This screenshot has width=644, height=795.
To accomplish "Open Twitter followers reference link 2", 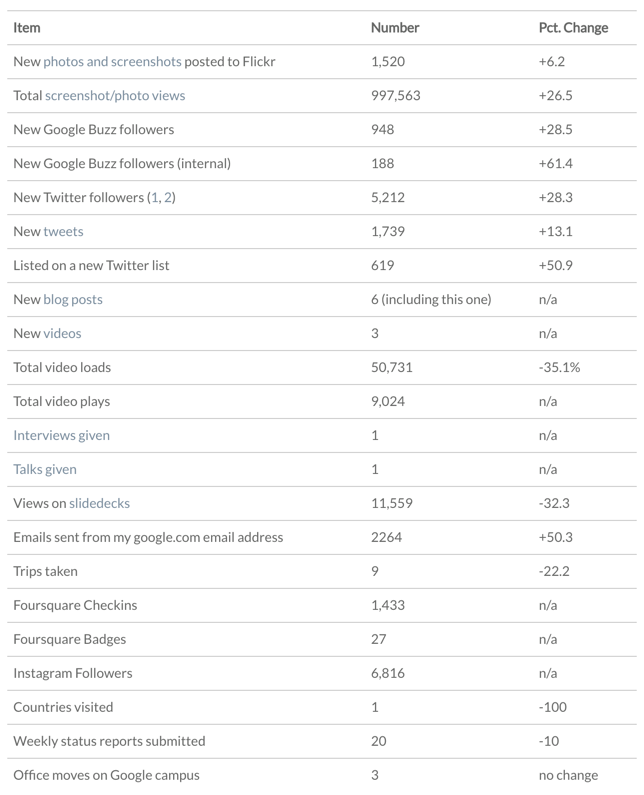I will tap(168, 198).
